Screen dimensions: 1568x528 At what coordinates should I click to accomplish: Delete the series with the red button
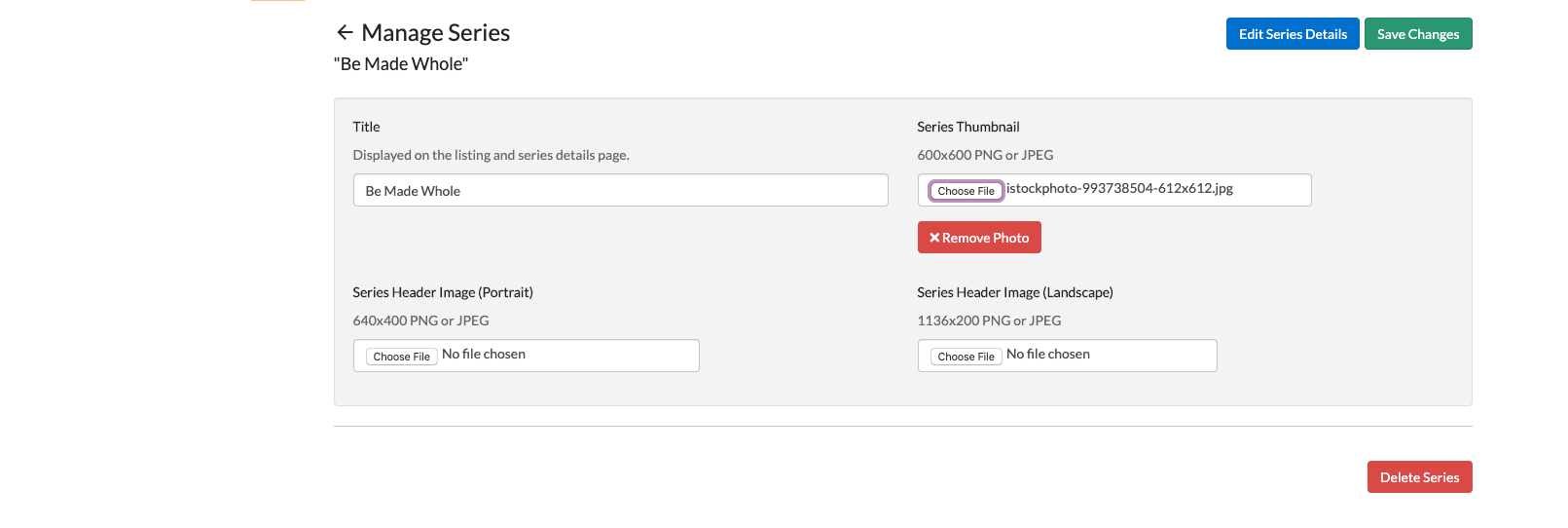[x=1419, y=477]
